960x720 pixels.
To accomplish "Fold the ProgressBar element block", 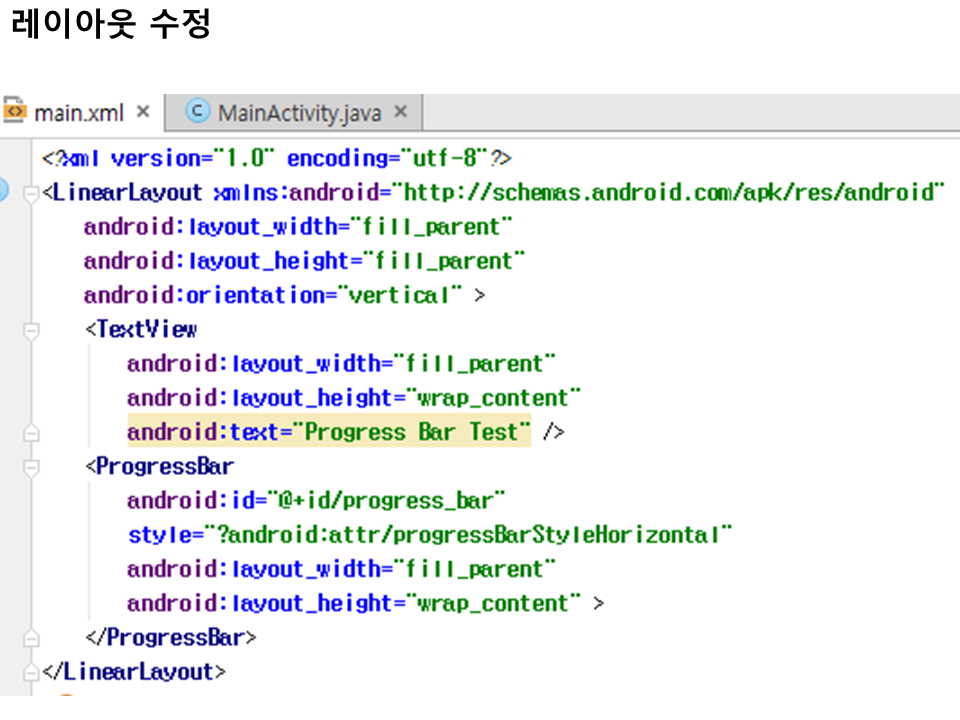I will click(32, 466).
